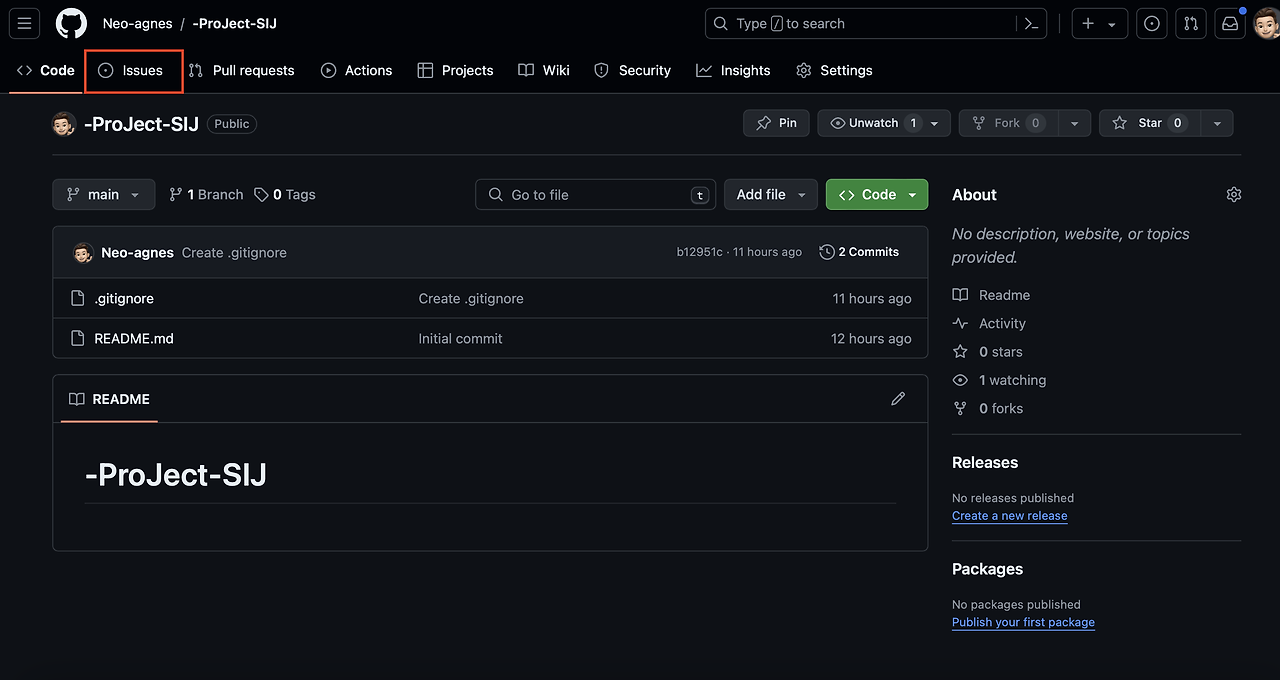Open the Actions tab
Viewport: 1280px width, 680px height.
click(x=357, y=70)
